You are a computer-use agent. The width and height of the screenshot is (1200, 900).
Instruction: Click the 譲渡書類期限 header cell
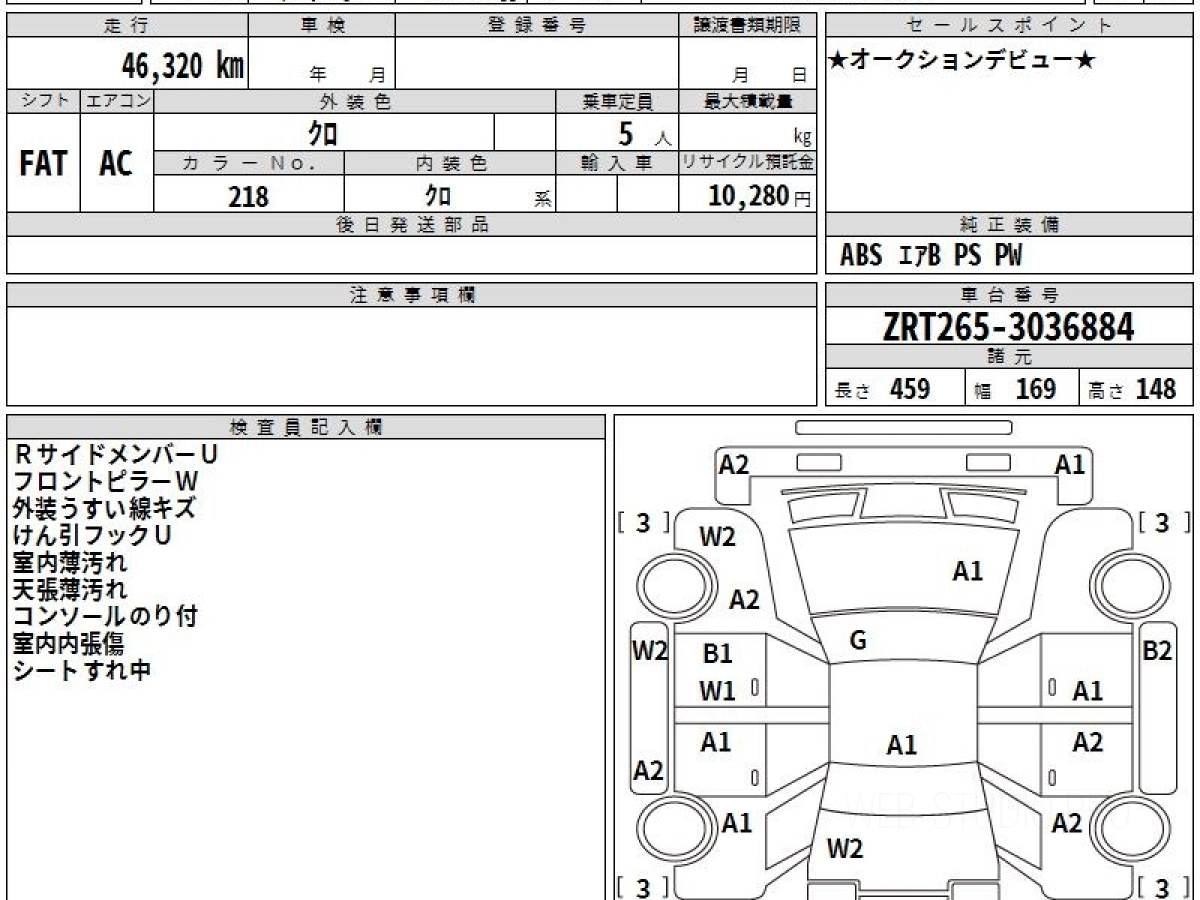click(747, 27)
